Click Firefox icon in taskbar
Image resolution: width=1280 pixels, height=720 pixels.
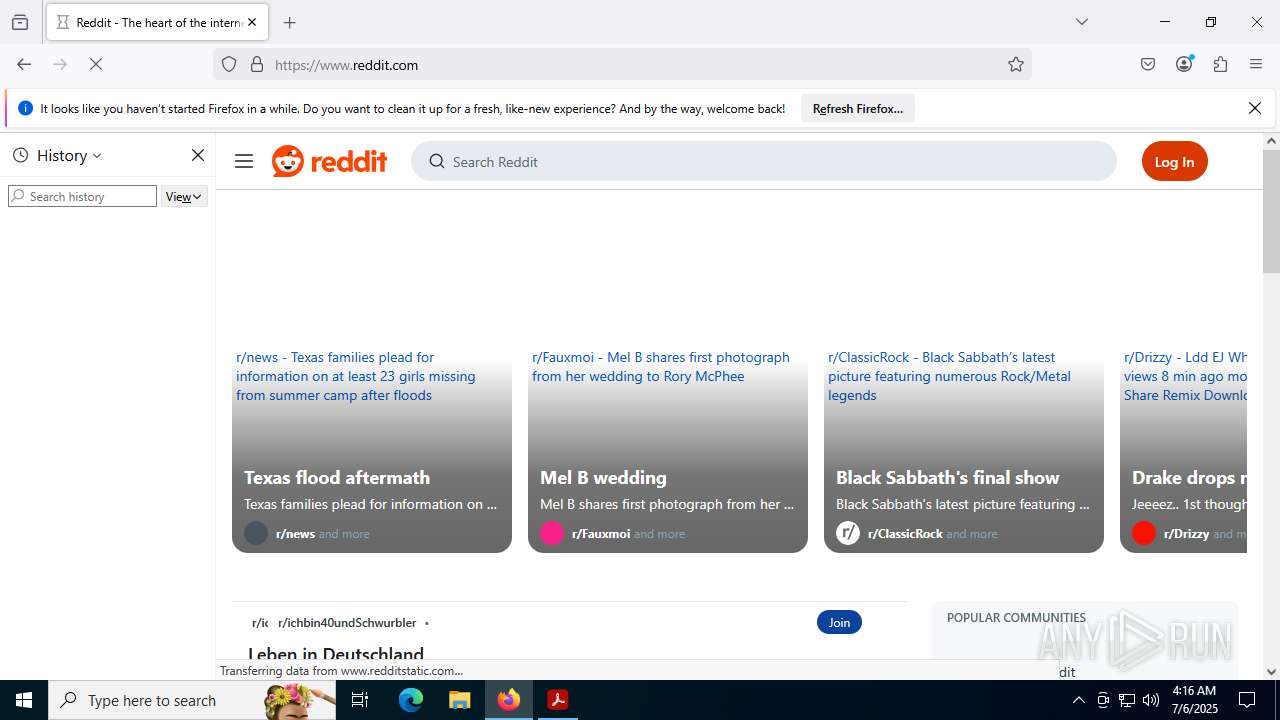(509, 700)
